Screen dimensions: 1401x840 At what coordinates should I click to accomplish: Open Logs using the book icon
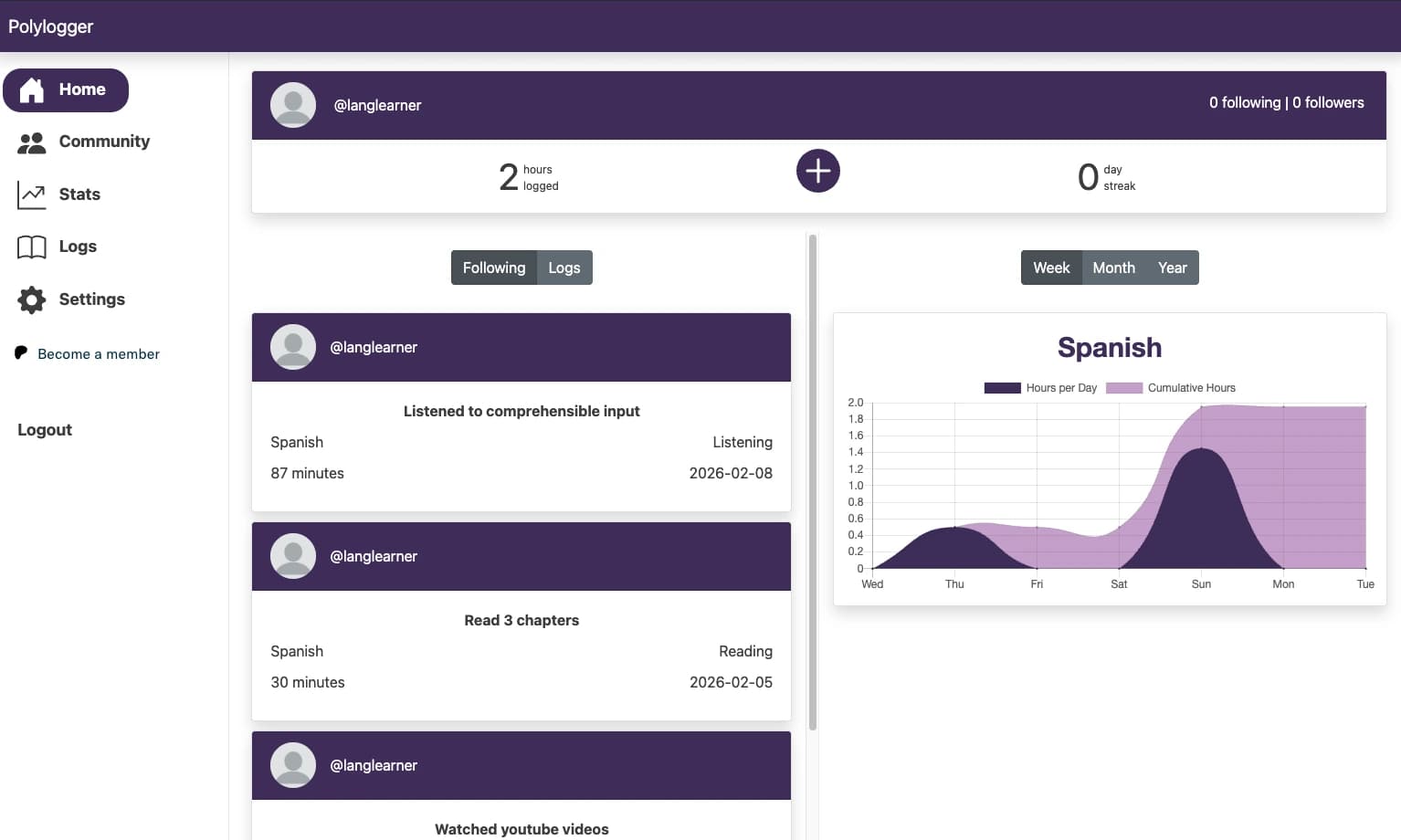pyautogui.click(x=31, y=247)
